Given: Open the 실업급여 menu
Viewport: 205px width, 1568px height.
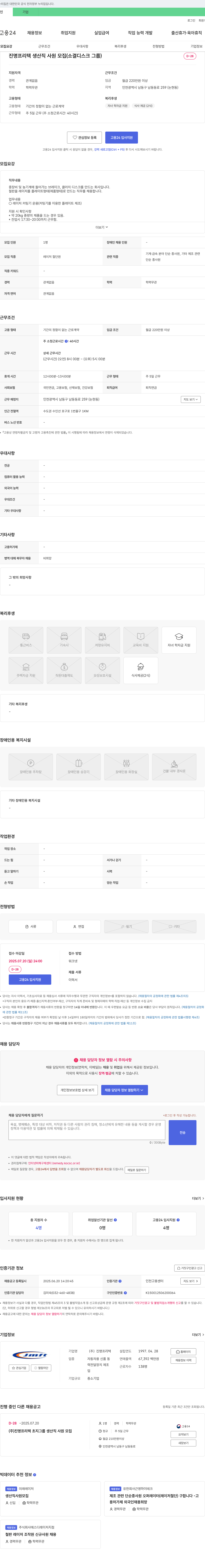Looking at the screenshot, I should tap(102, 33).
